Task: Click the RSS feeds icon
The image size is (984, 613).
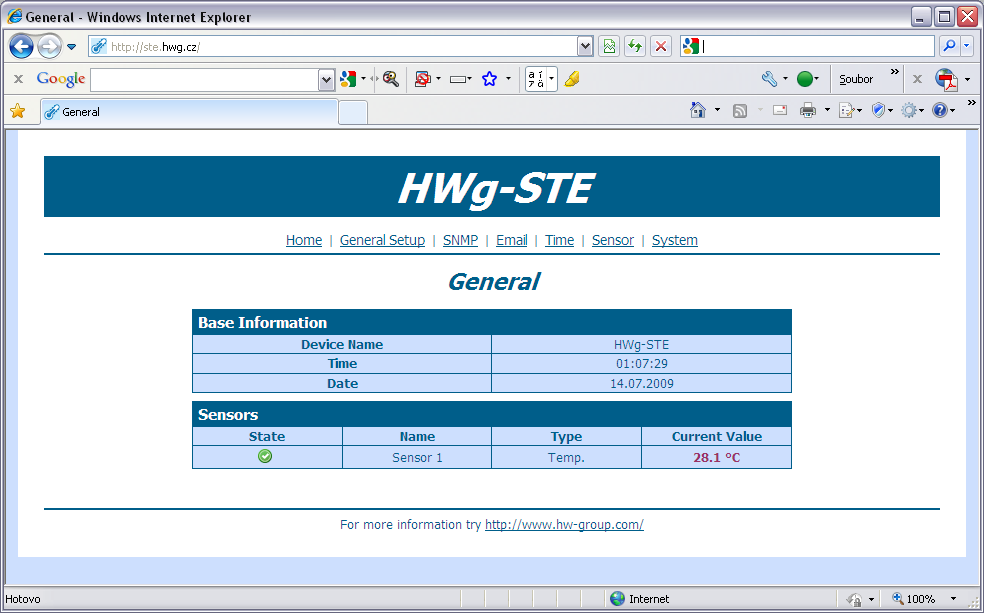Action: (740, 111)
